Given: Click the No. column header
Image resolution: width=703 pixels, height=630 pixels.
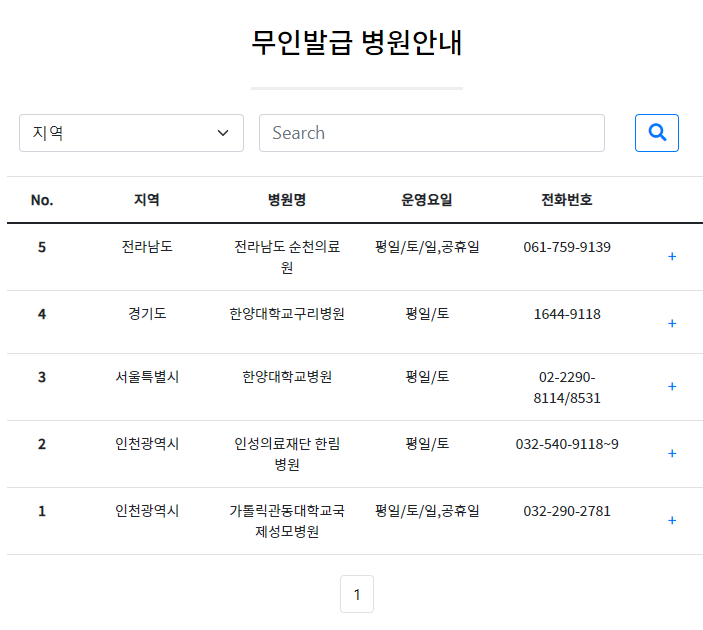Looking at the screenshot, I should pyautogui.click(x=42, y=200).
